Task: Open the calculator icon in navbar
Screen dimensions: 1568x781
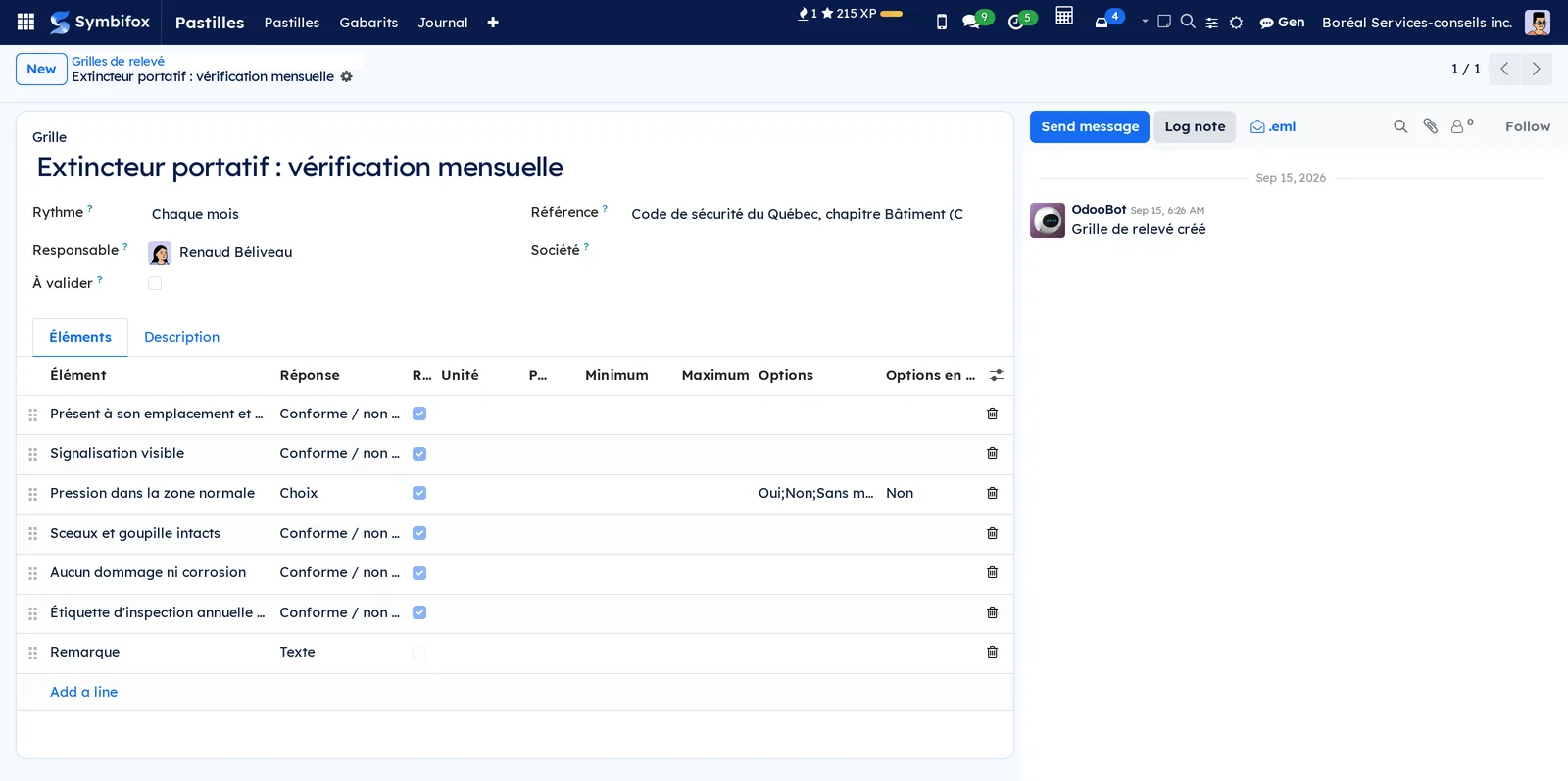Action: (1064, 16)
